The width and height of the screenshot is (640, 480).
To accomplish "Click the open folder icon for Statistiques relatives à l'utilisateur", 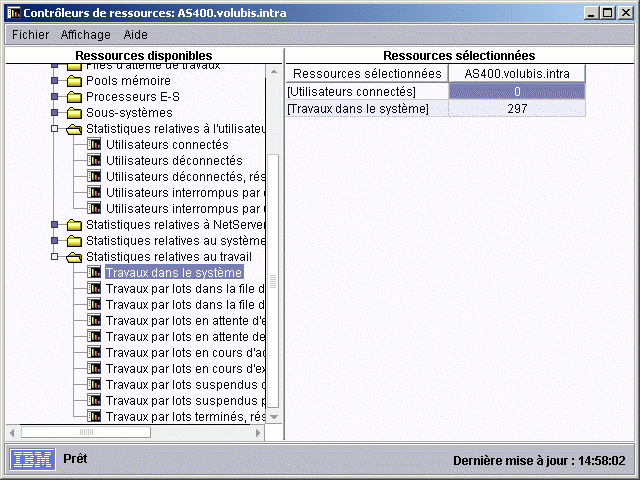I will point(74,129).
